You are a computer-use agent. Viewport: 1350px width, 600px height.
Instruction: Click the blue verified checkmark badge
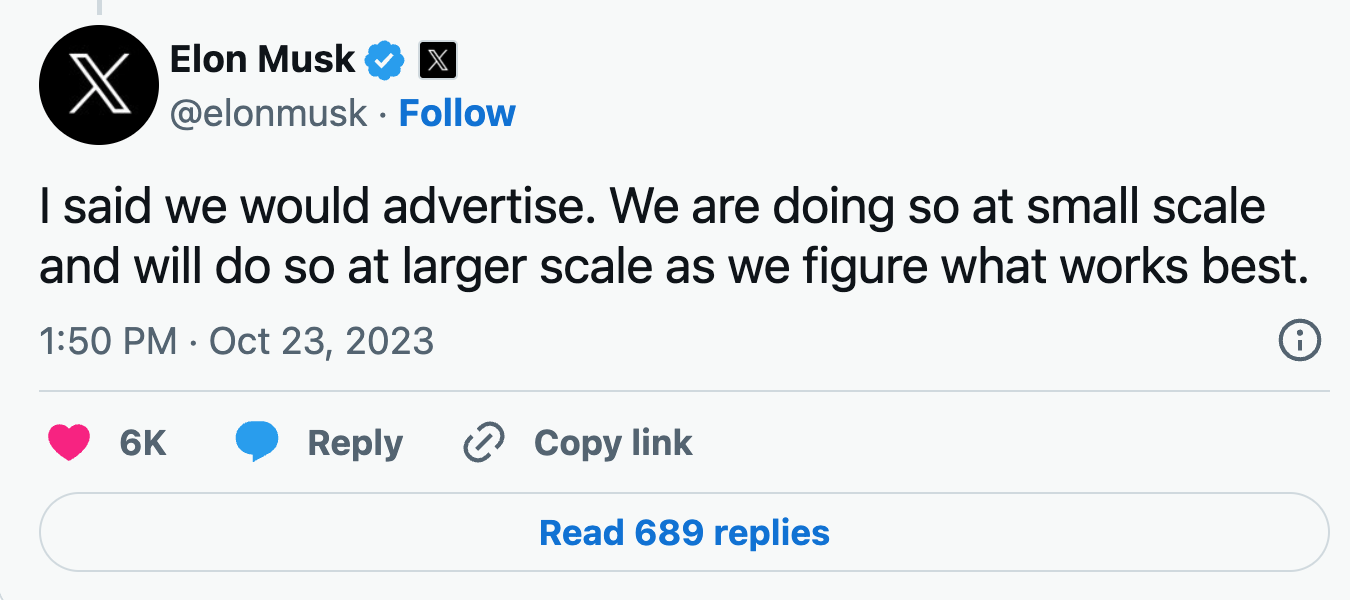(x=384, y=62)
